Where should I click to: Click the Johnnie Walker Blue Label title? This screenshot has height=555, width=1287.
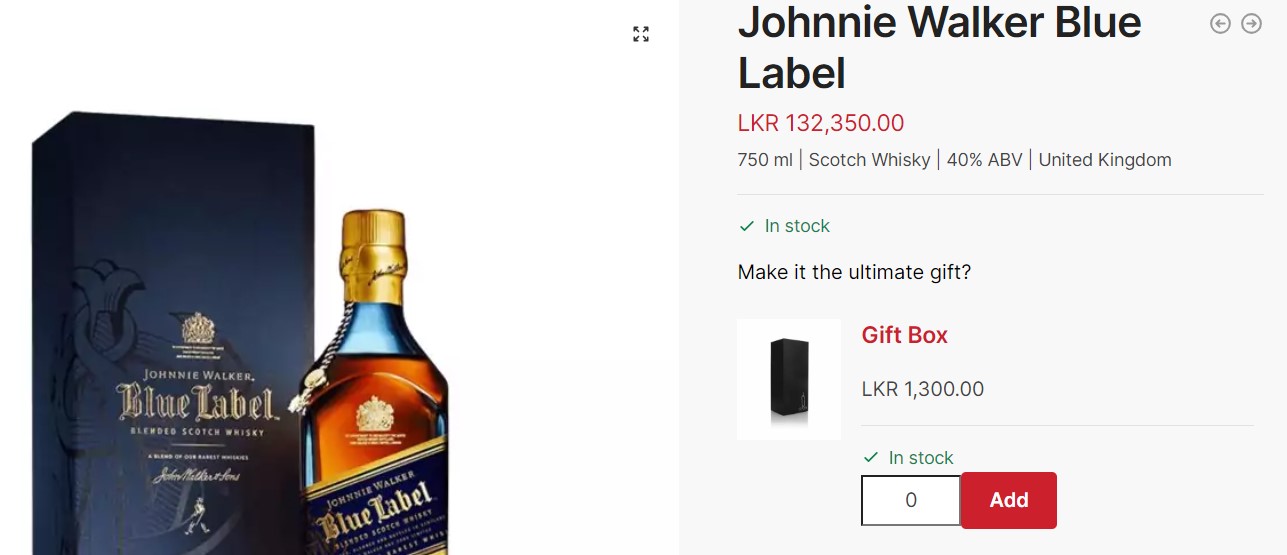(939, 47)
